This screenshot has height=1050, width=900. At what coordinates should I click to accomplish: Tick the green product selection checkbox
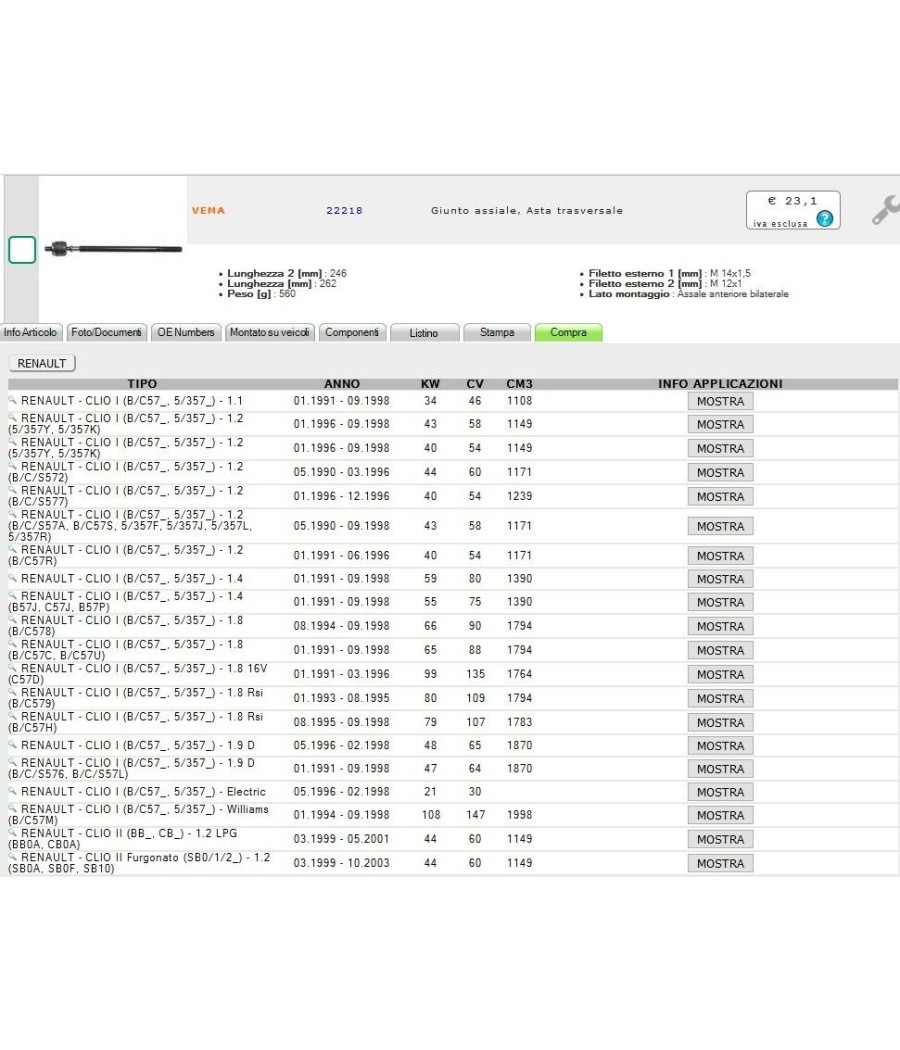(x=22, y=250)
